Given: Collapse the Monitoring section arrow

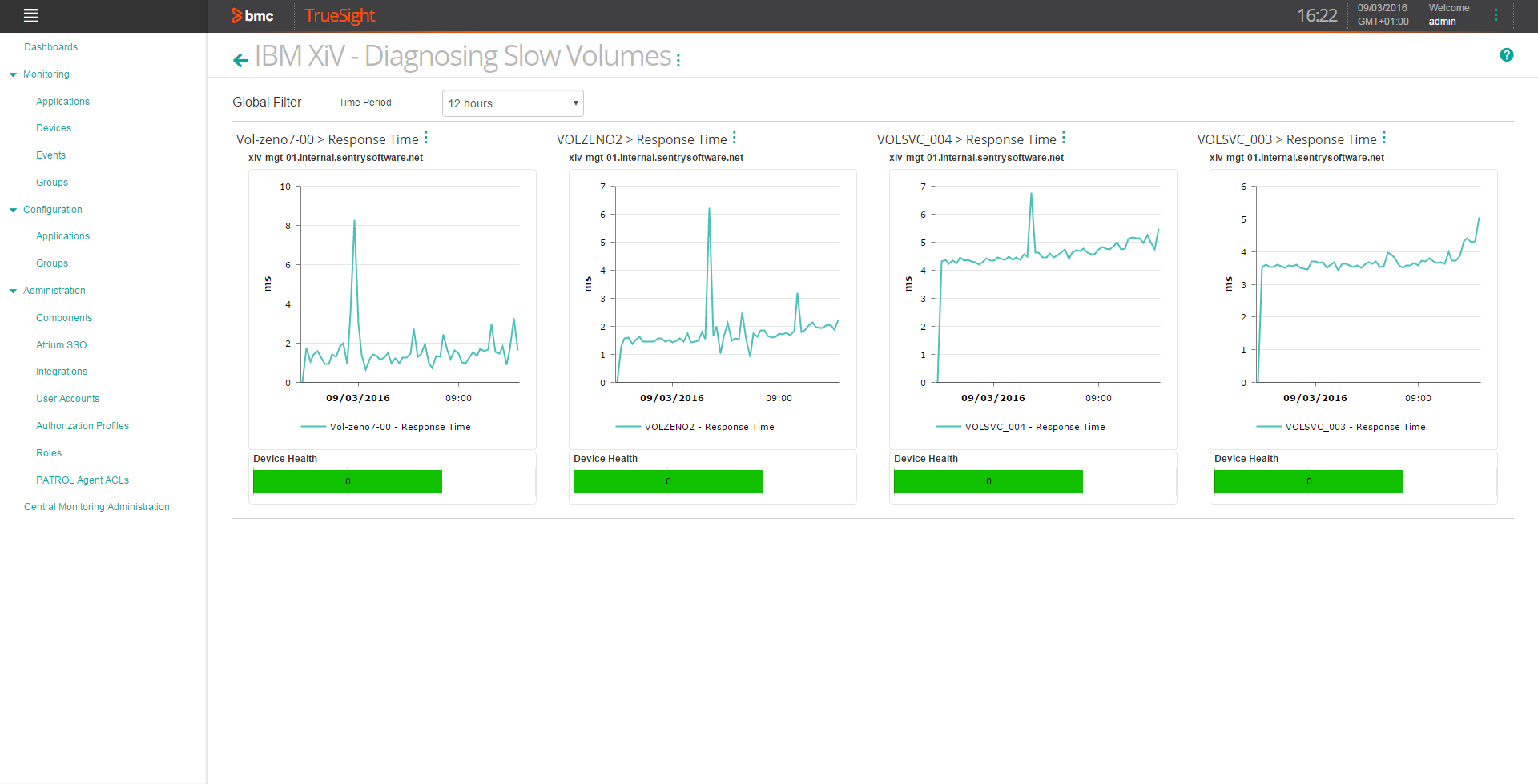Looking at the screenshot, I should [x=13, y=74].
